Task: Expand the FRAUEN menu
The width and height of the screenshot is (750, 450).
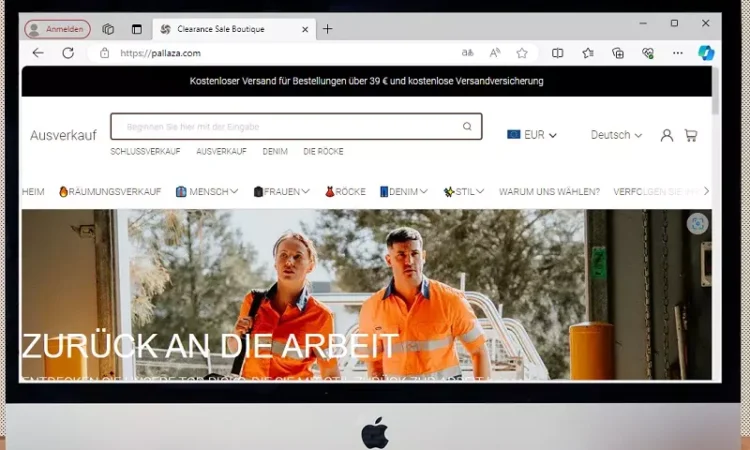Action: tap(281, 192)
